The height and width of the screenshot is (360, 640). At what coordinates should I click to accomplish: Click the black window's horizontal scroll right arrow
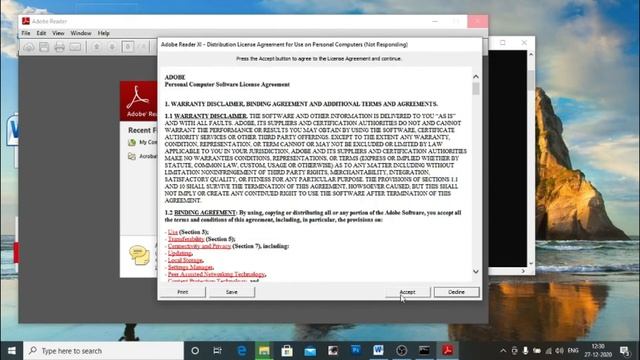point(523,271)
